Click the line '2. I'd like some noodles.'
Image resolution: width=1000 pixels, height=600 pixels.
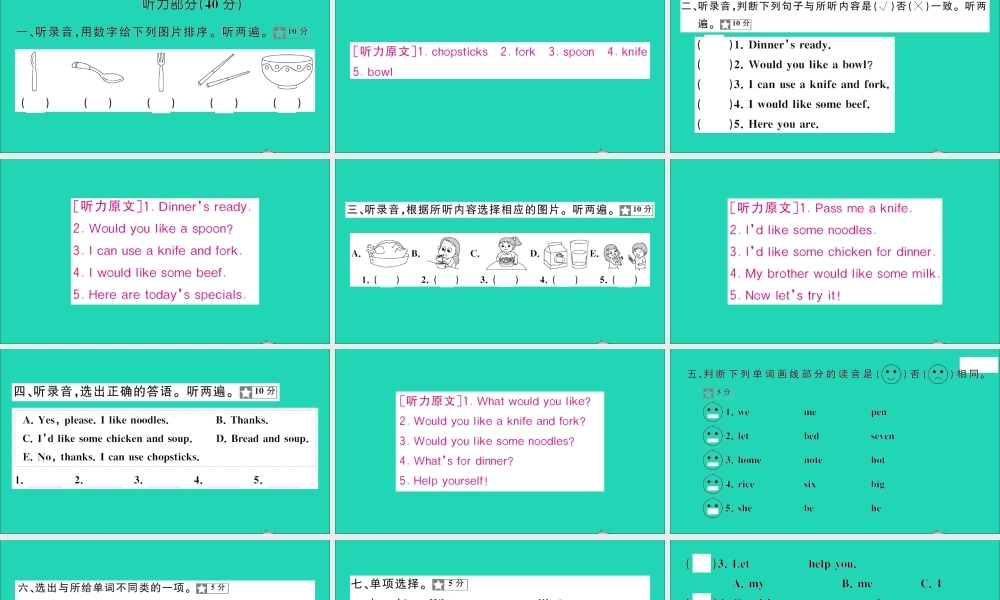coord(803,230)
